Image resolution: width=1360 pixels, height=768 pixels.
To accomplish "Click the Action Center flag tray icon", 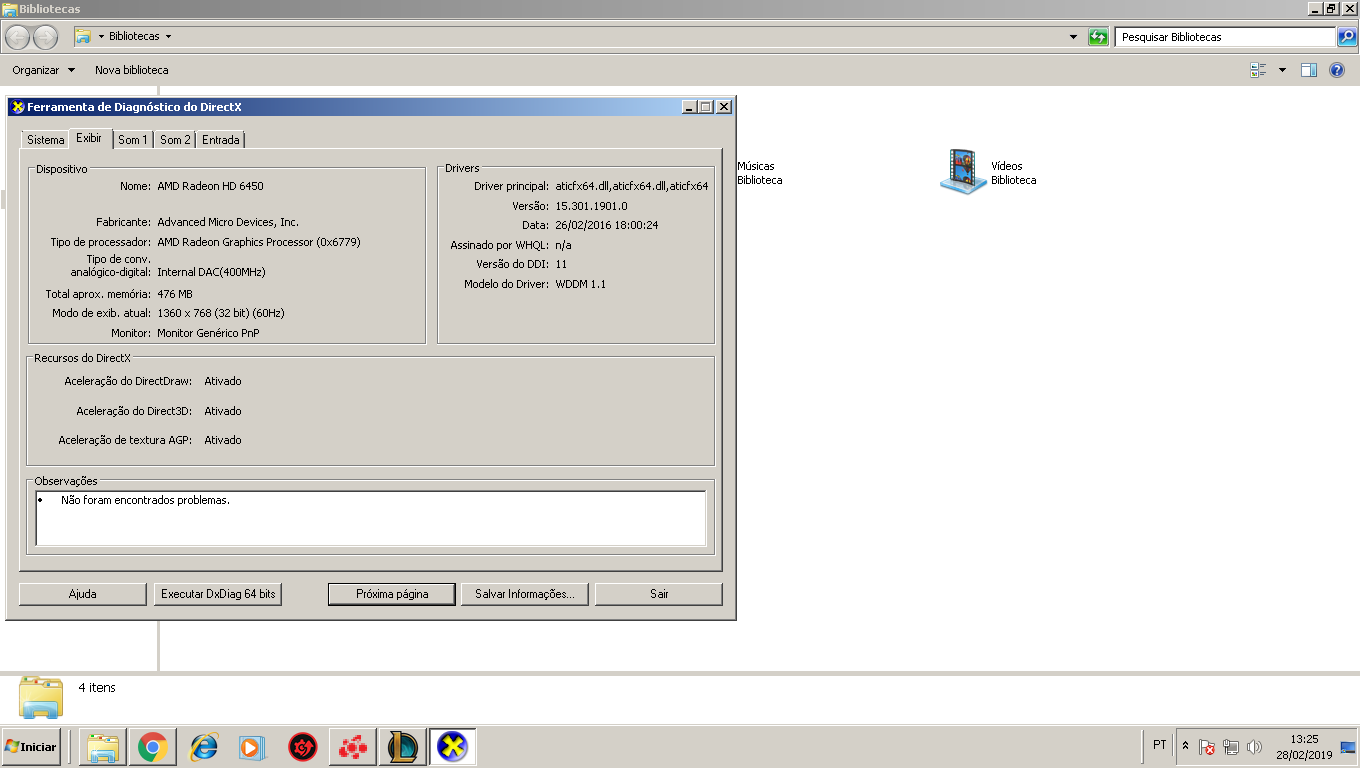I will tap(1207, 747).
